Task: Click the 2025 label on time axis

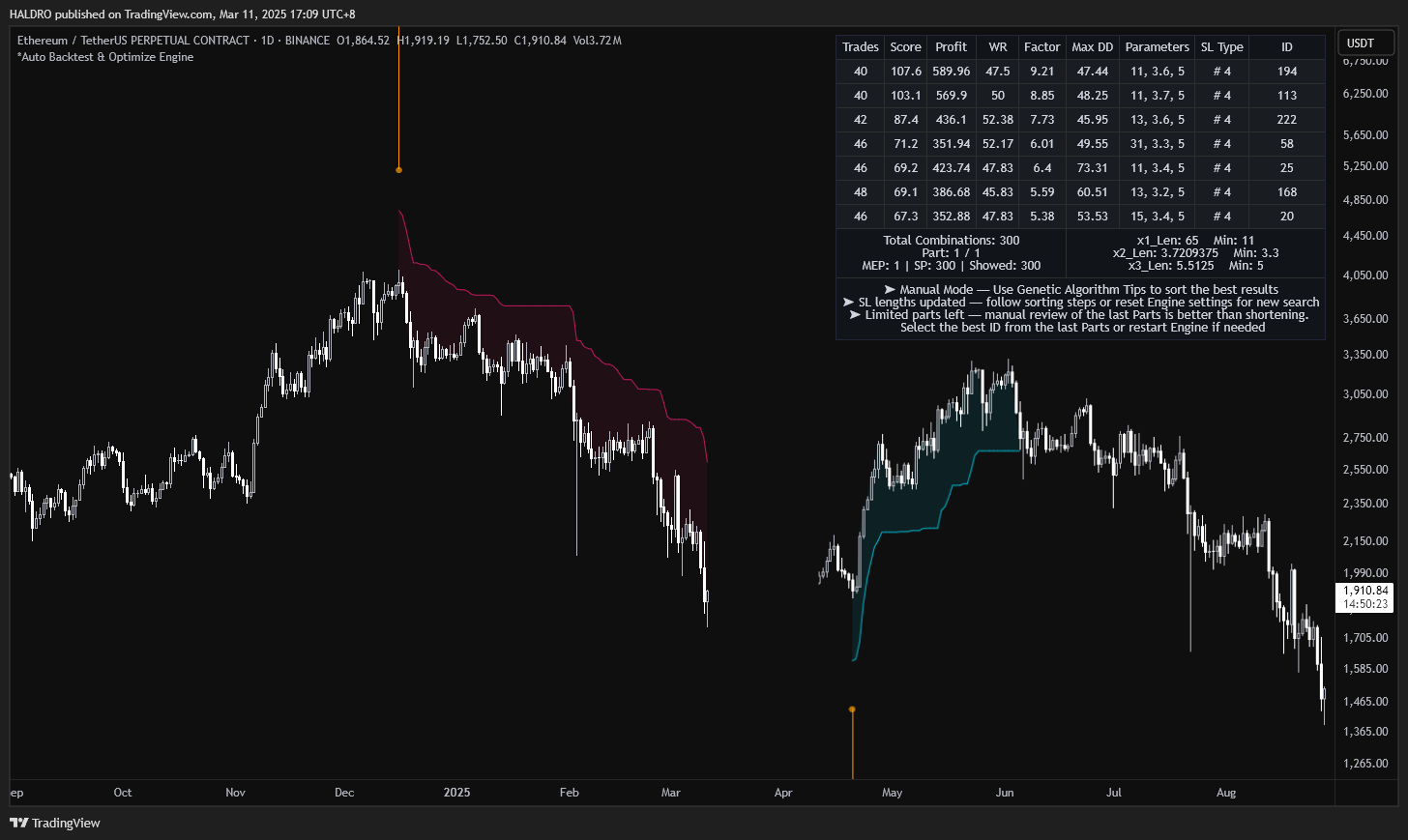Action: pos(456,793)
